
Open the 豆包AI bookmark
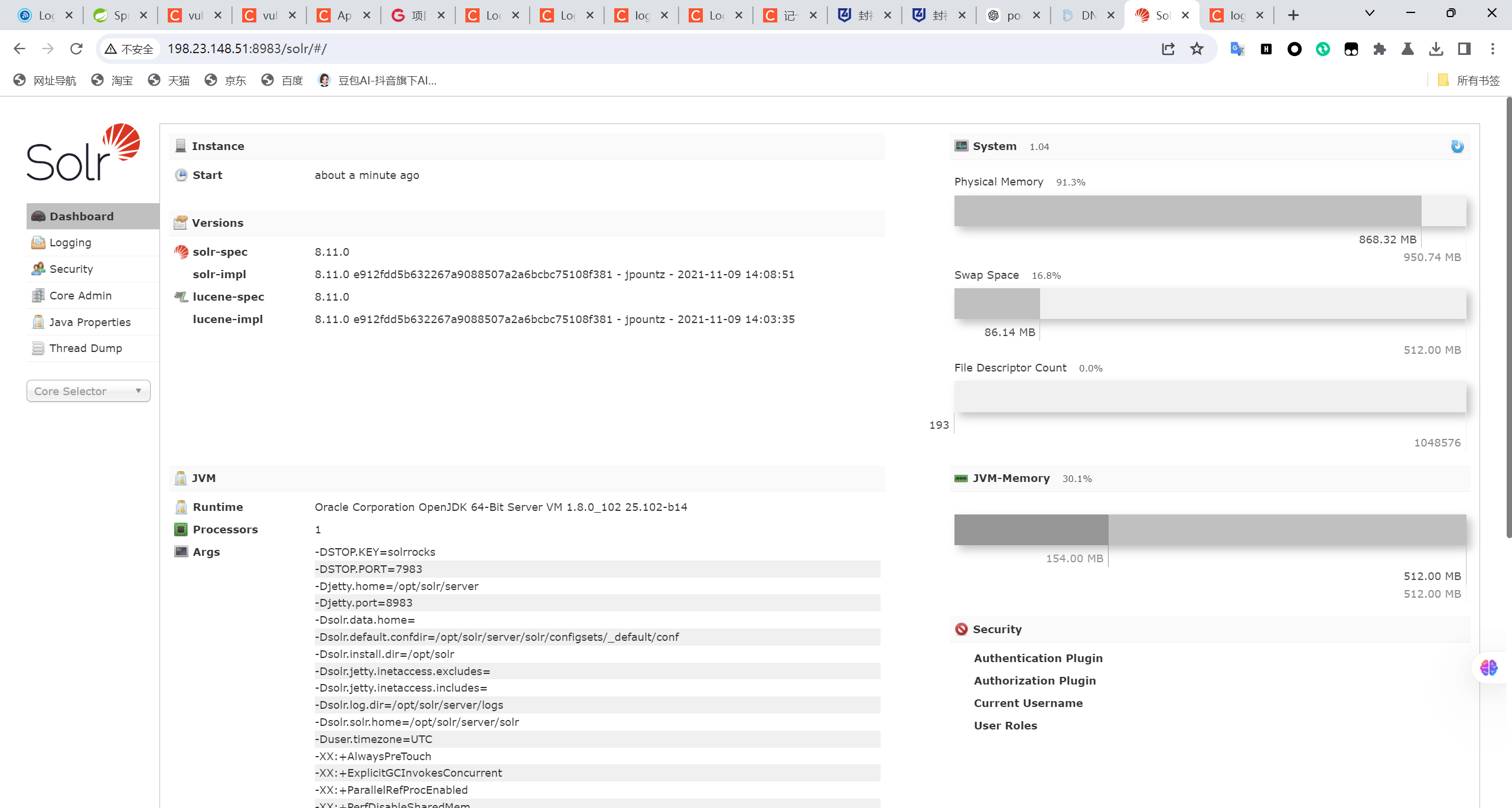tap(377, 80)
